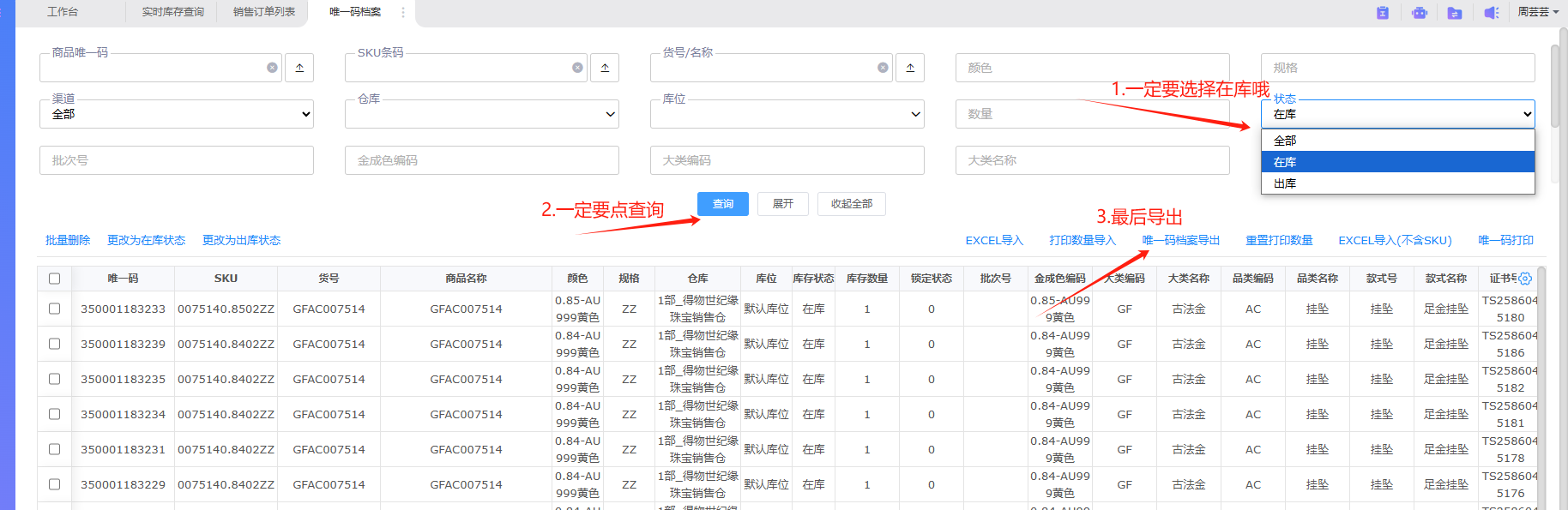Click the 唯一码档案导出 link

click(x=1181, y=240)
